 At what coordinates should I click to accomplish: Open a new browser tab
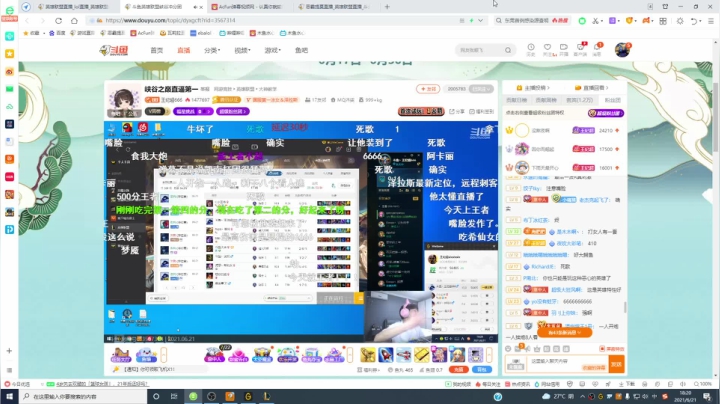[387, 6]
